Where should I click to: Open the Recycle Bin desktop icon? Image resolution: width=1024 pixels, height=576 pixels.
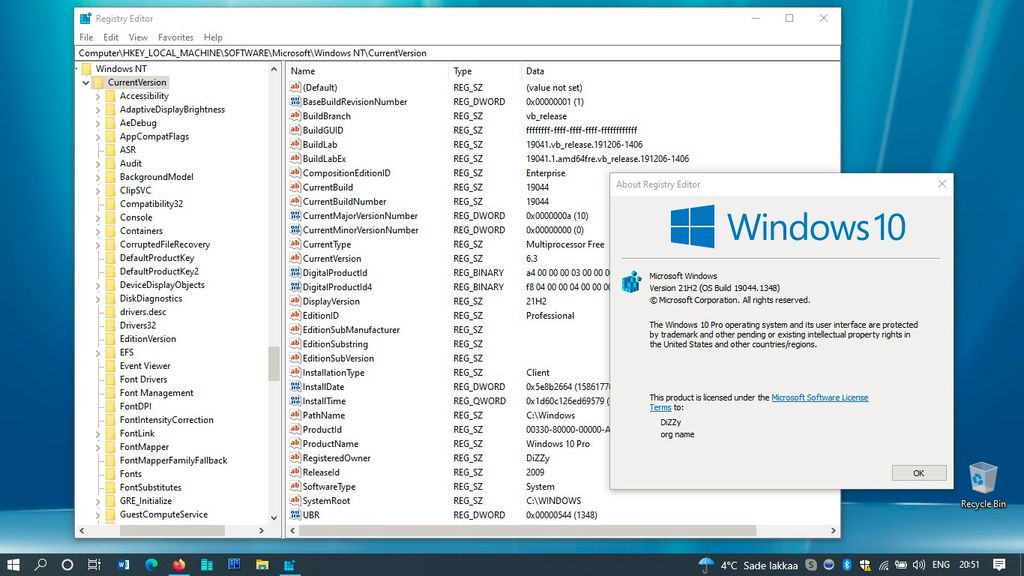[x=983, y=485]
